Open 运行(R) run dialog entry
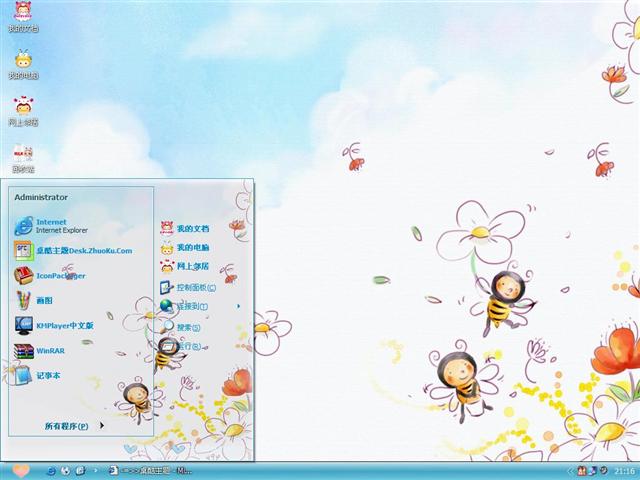Image resolution: width=640 pixels, height=480 pixels. [x=180, y=346]
